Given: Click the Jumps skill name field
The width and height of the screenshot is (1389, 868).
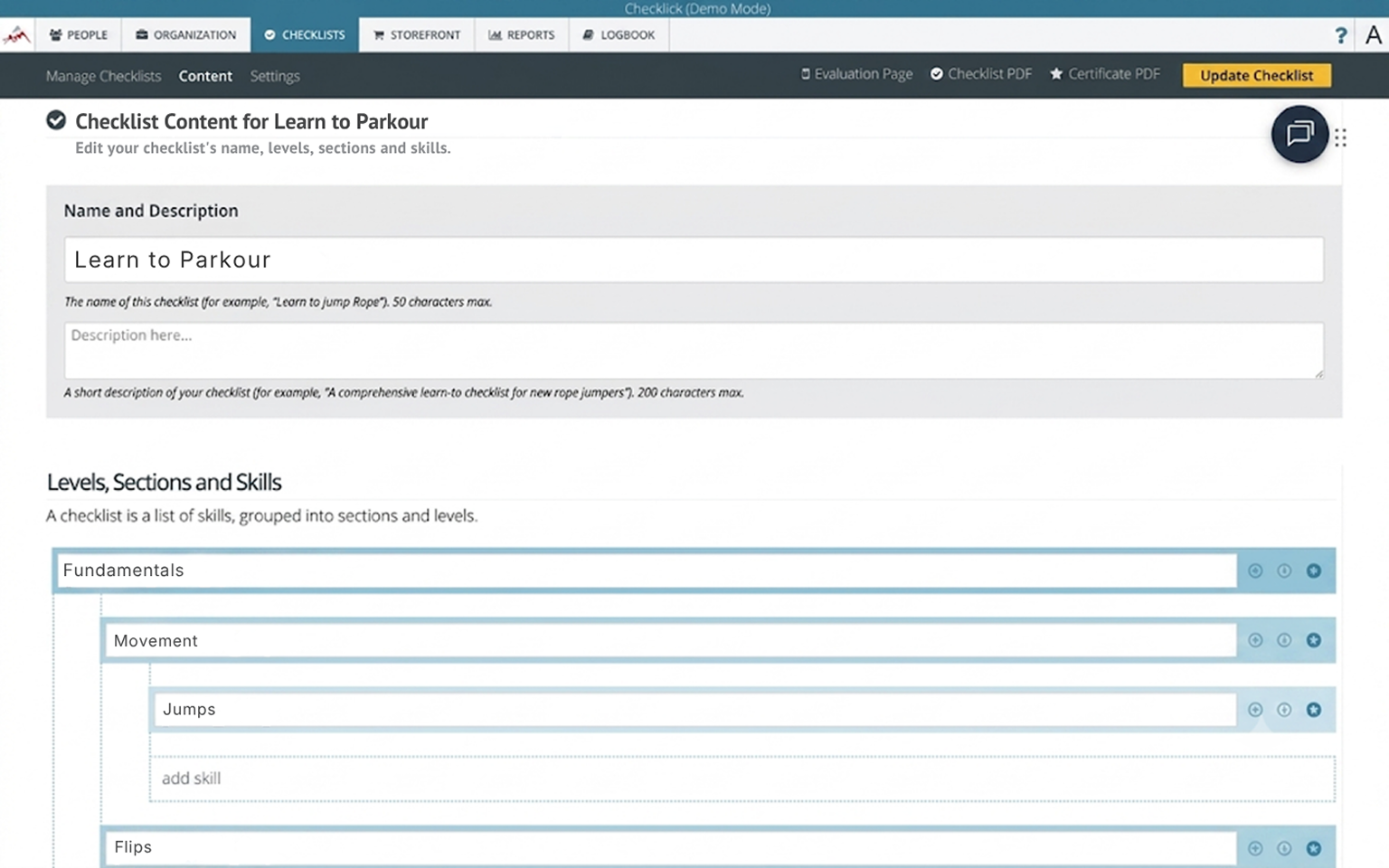Looking at the screenshot, I should tap(695, 710).
